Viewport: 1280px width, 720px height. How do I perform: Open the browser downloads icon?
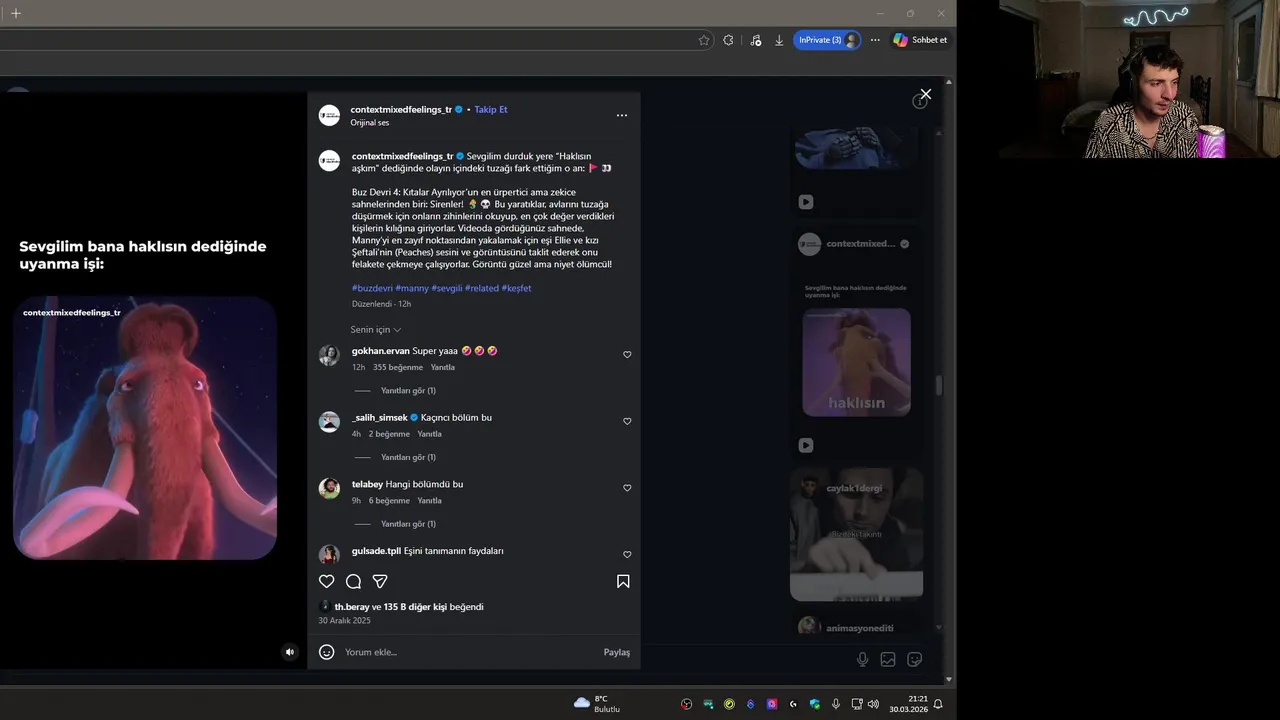[779, 40]
